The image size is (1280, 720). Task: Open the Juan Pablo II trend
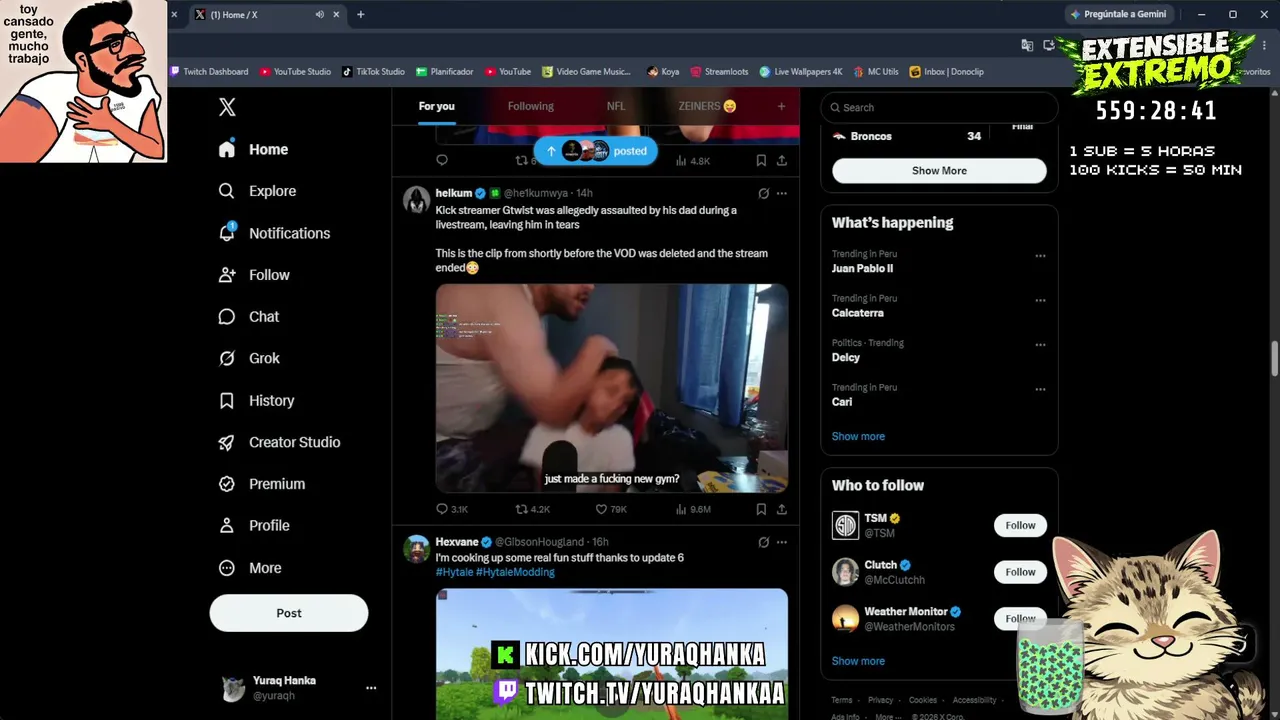(862, 268)
